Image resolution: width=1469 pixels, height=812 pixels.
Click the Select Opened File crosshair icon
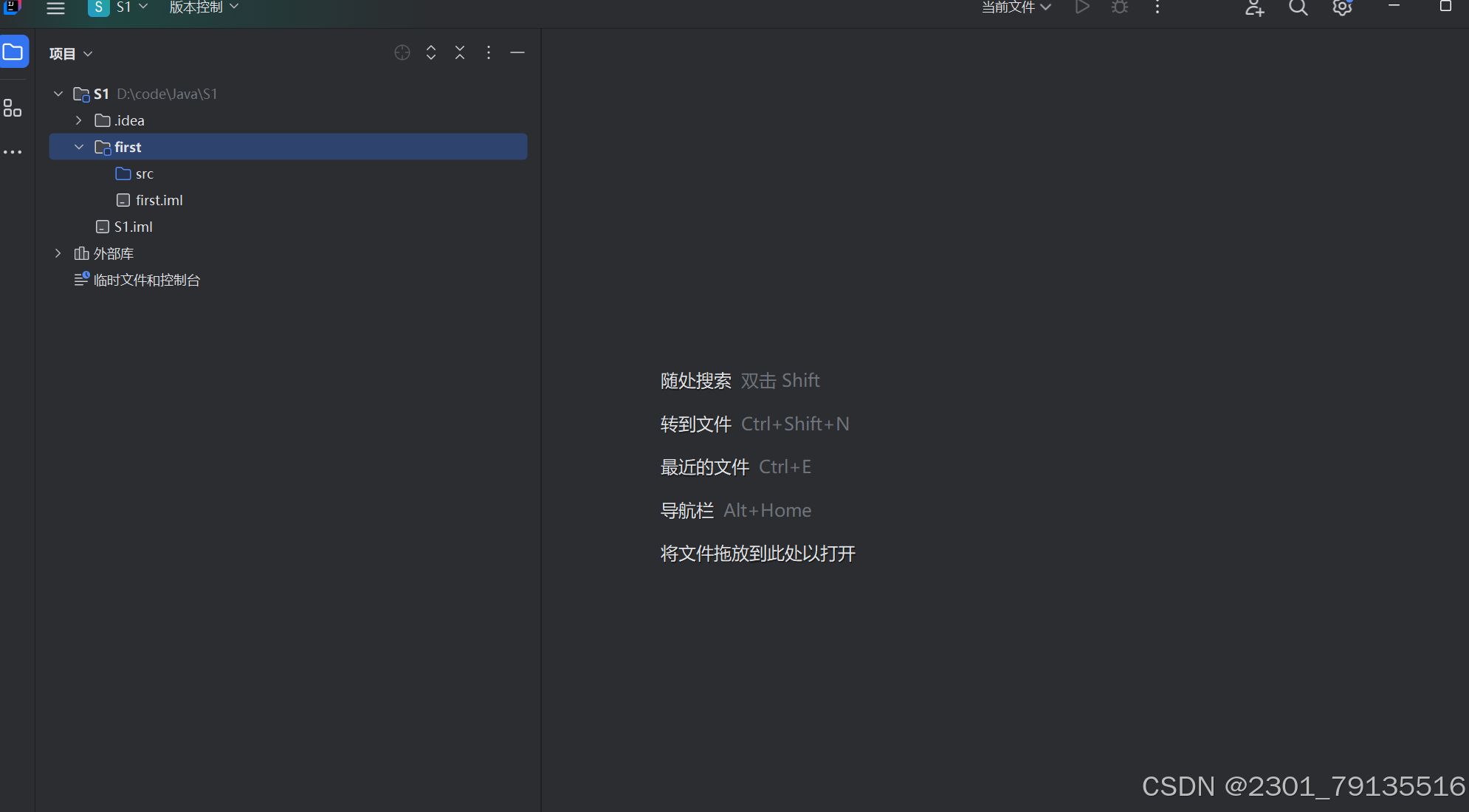tap(402, 52)
